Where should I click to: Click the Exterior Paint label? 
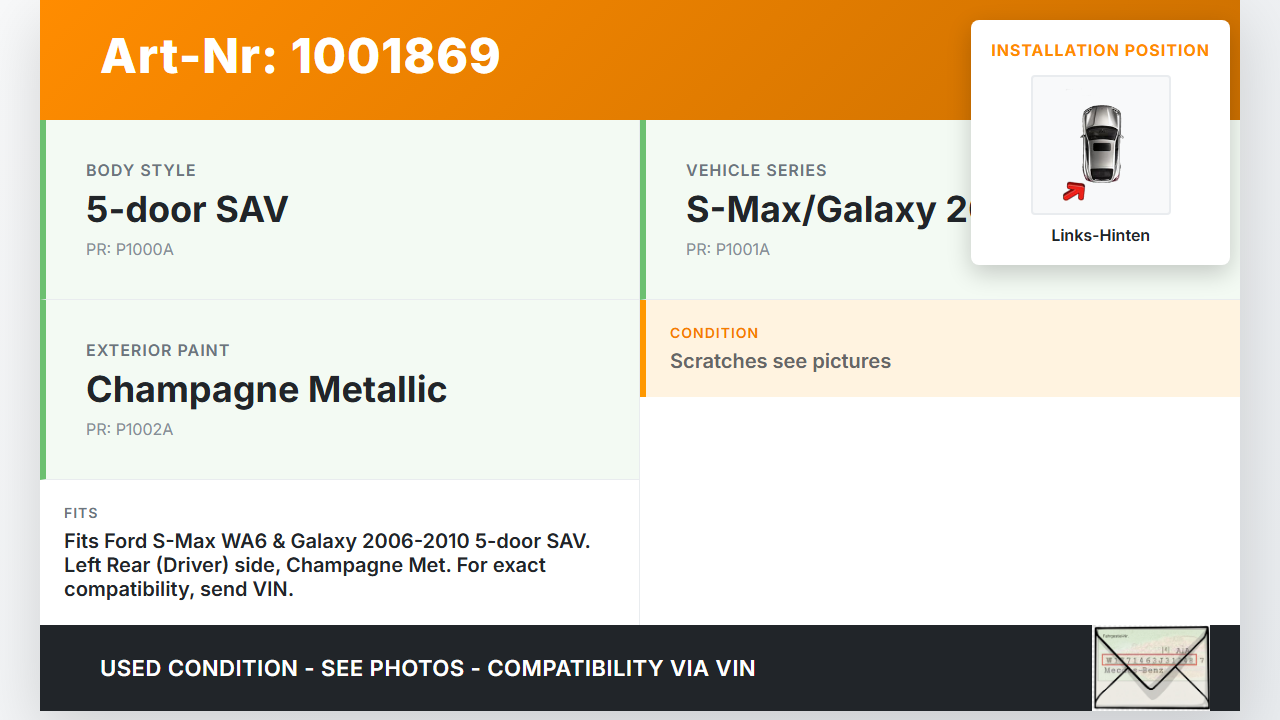click(158, 350)
